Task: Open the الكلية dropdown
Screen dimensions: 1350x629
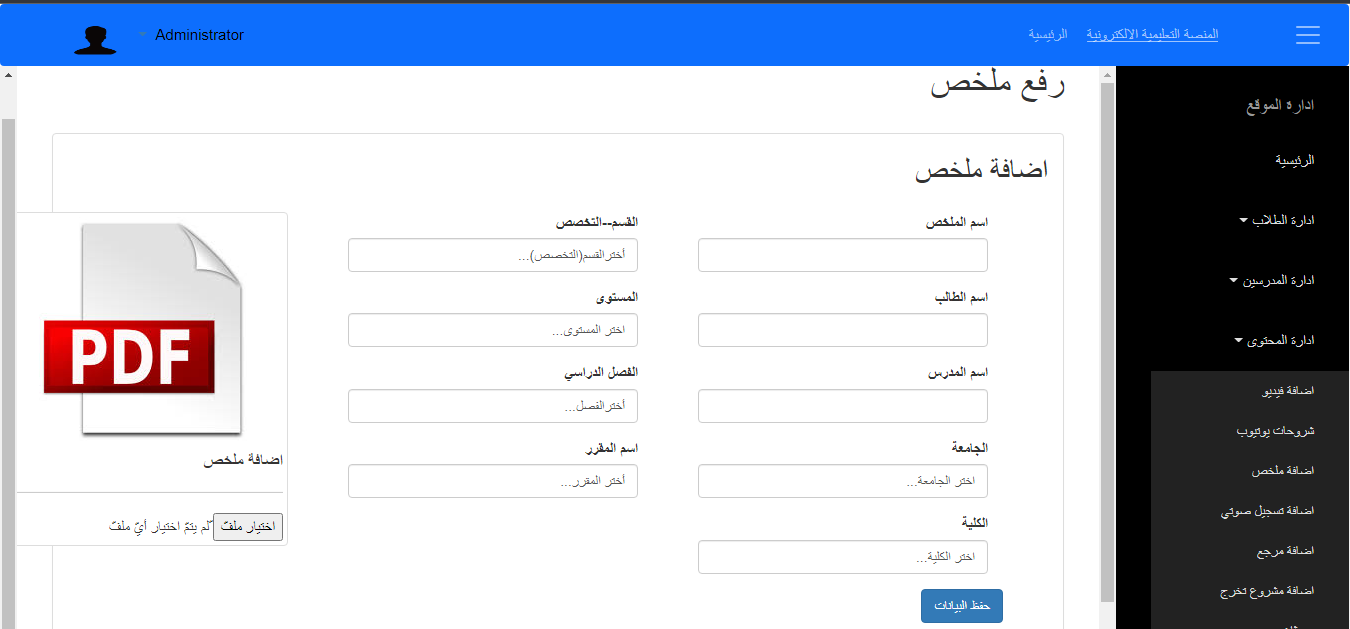Action: (x=842, y=557)
